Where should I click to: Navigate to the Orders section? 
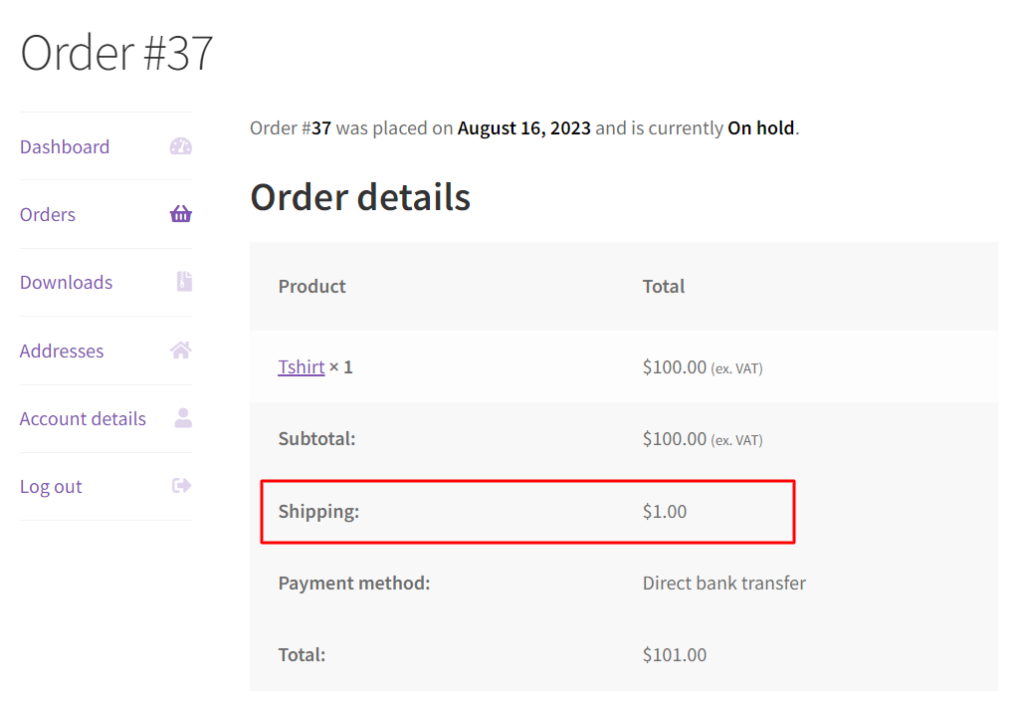[47, 214]
